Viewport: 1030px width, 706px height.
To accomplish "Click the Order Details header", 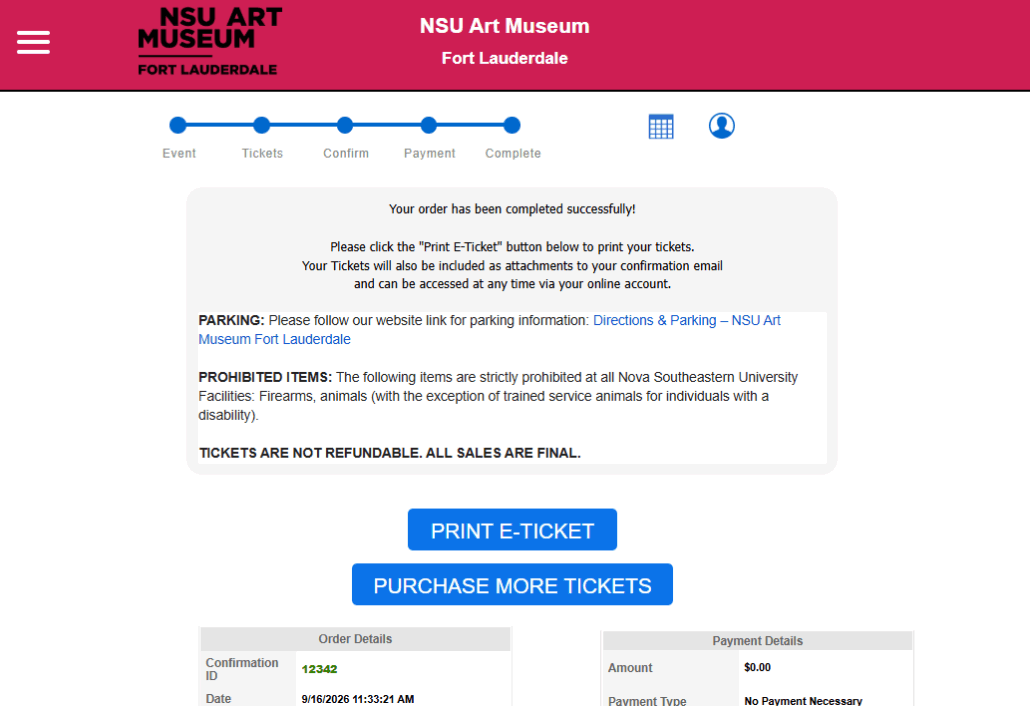I will tap(355, 639).
